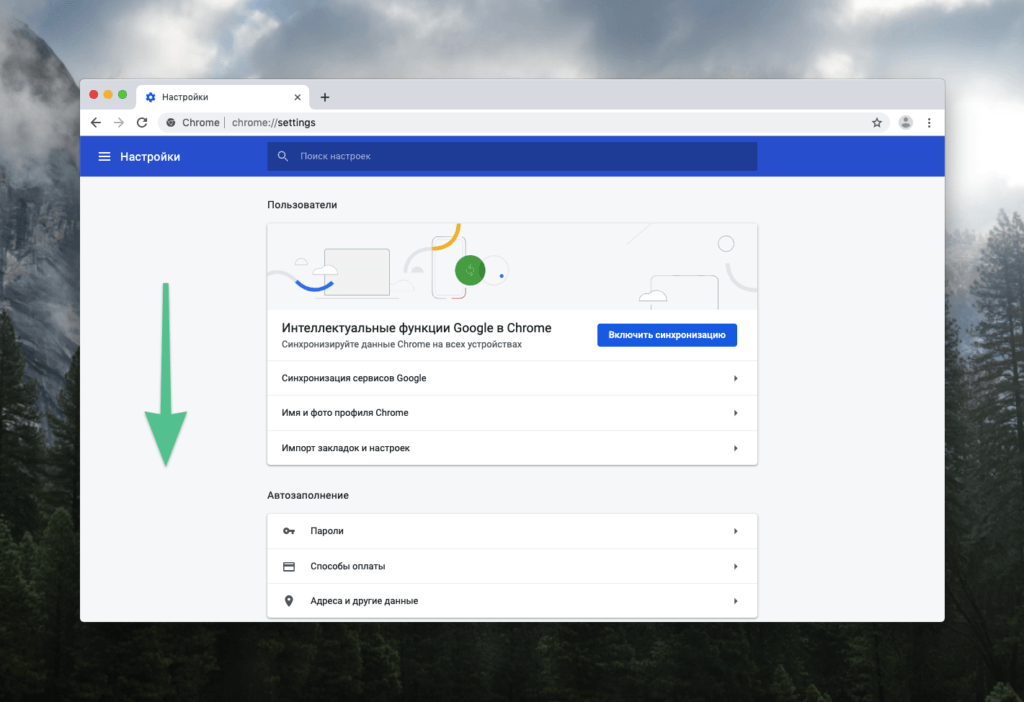Viewport: 1024px width, 702px height.
Task: Switch to the Настройки tab
Action: click(x=214, y=97)
